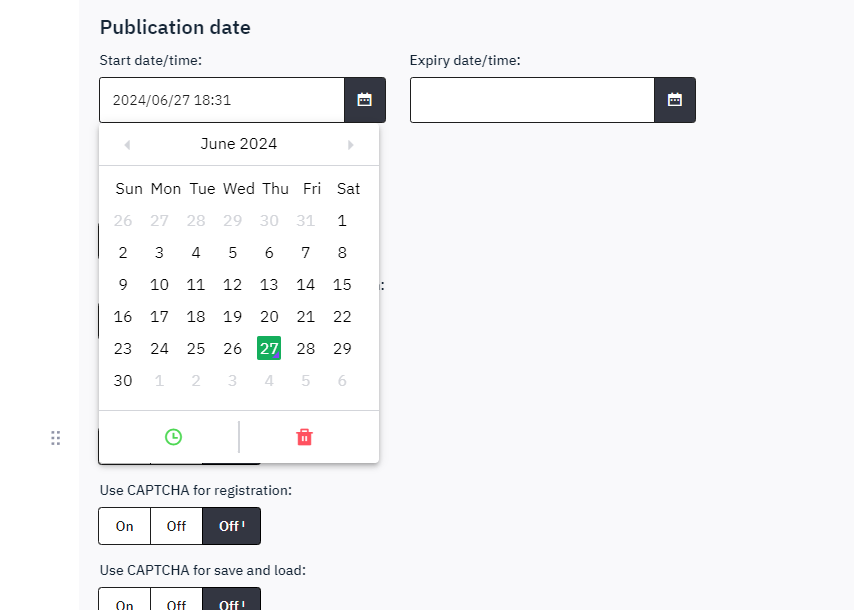Click the Start date/time input field
The width and height of the screenshot is (854, 610).
pos(222,100)
